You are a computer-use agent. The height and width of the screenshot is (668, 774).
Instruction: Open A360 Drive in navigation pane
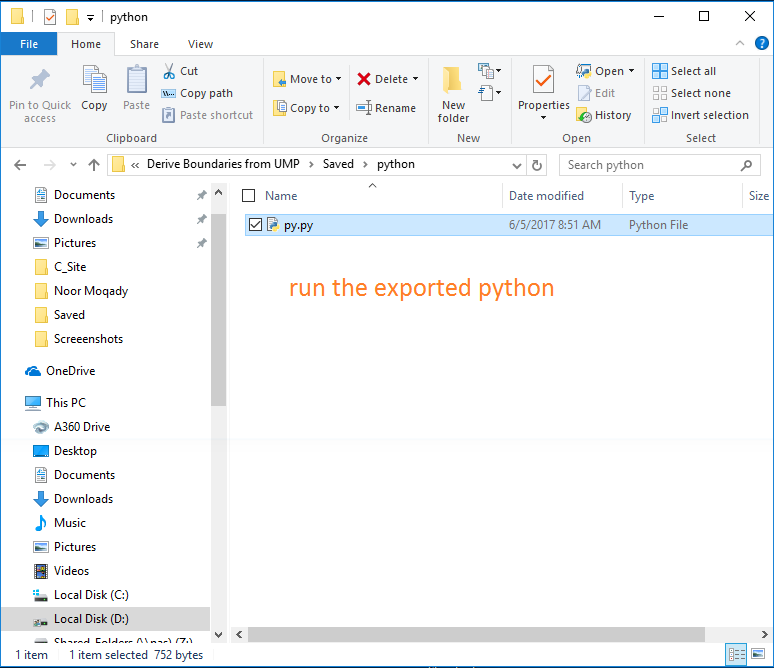[72, 427]
